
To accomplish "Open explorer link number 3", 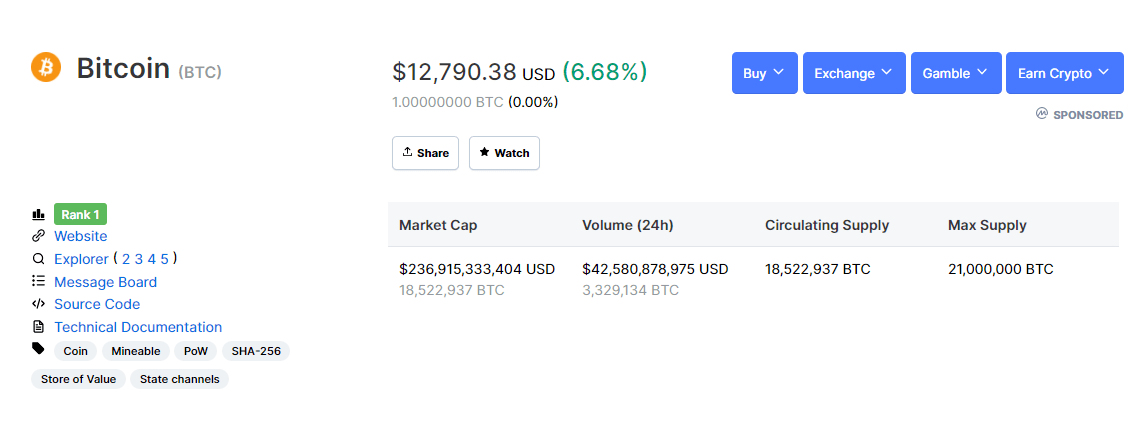I will tap(139, 258).
